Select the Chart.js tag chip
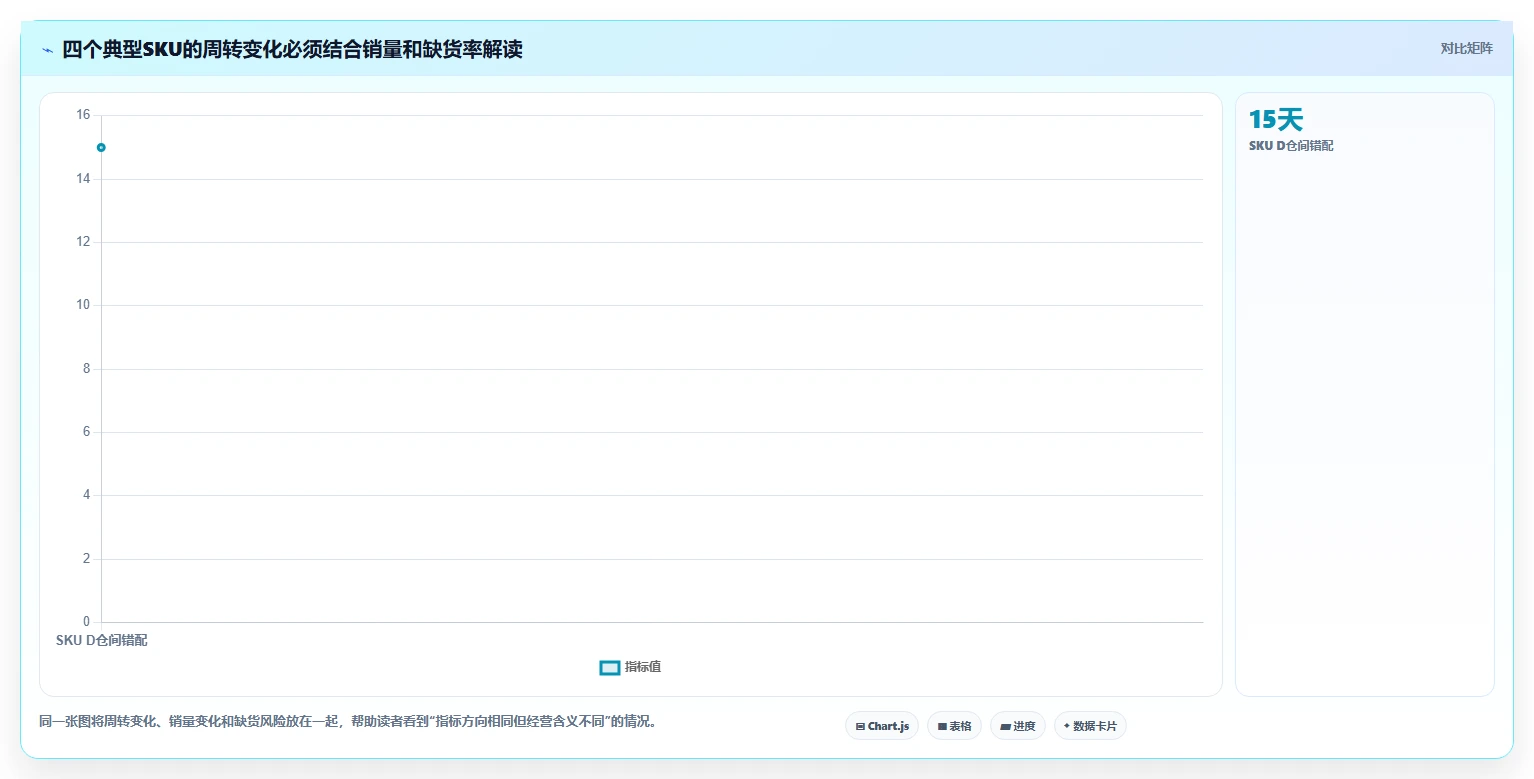 point(882,726)
